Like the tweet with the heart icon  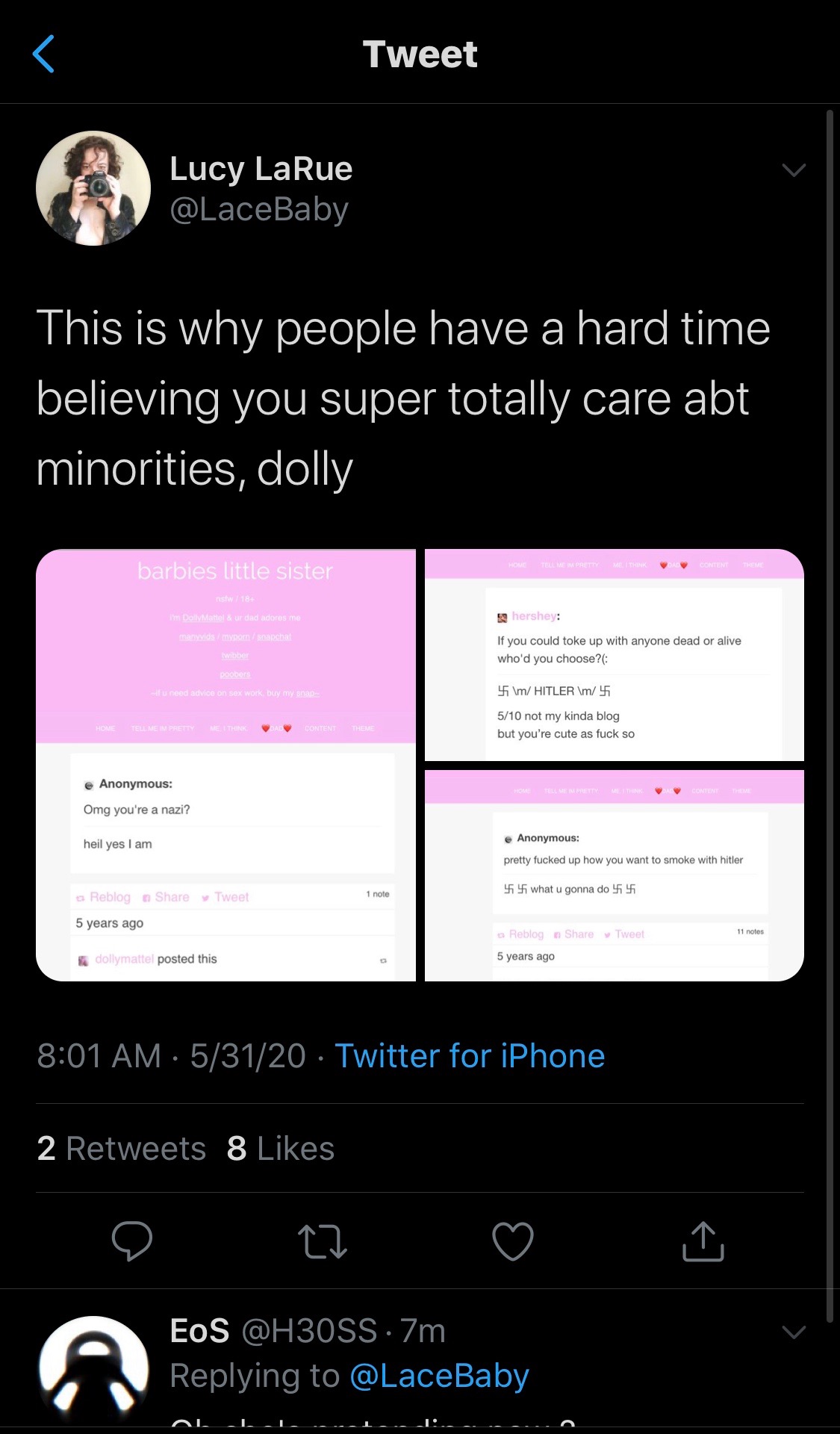tap(513, 1241)
